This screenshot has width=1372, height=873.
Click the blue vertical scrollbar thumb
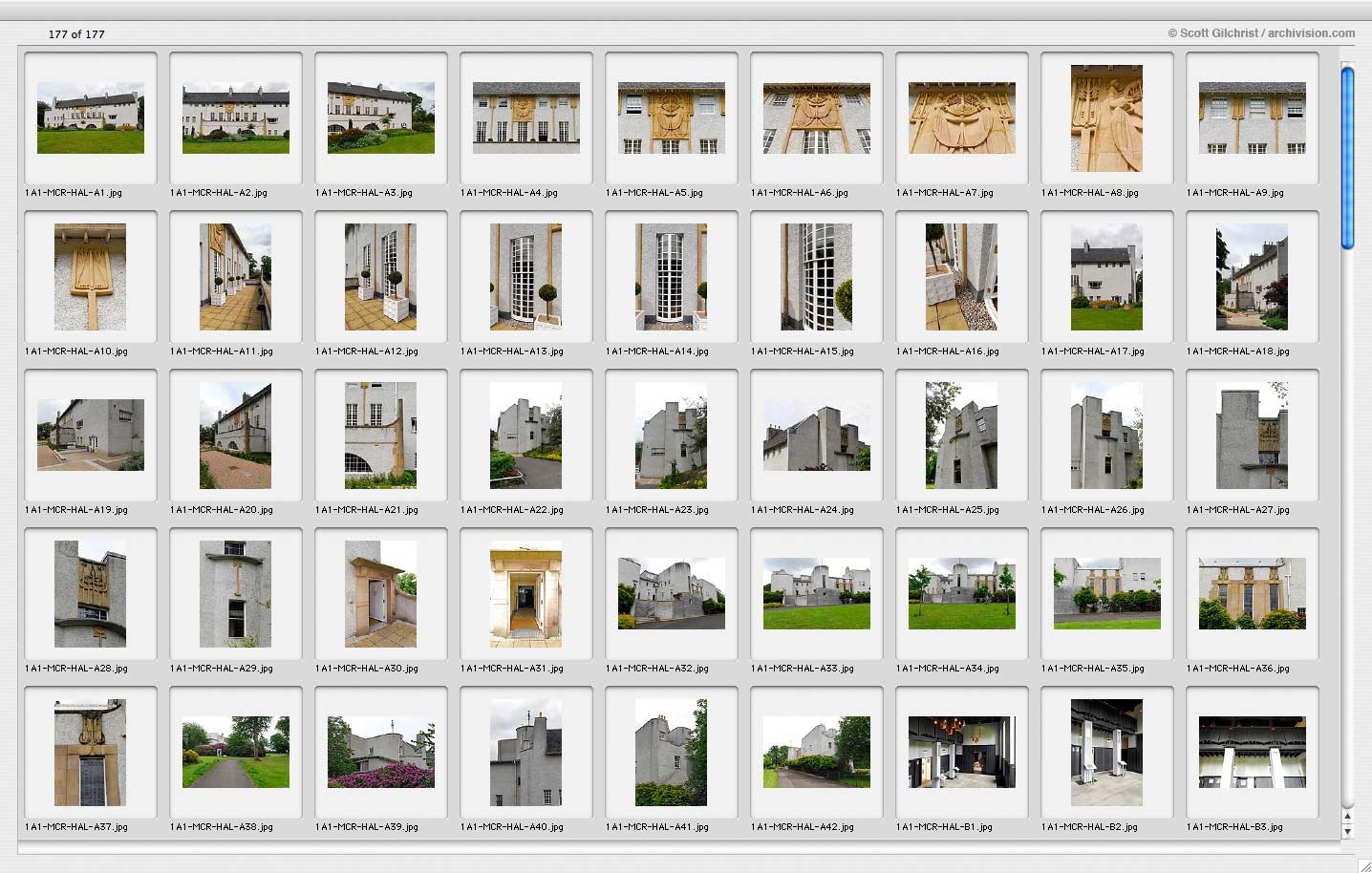coord(1347,158)
